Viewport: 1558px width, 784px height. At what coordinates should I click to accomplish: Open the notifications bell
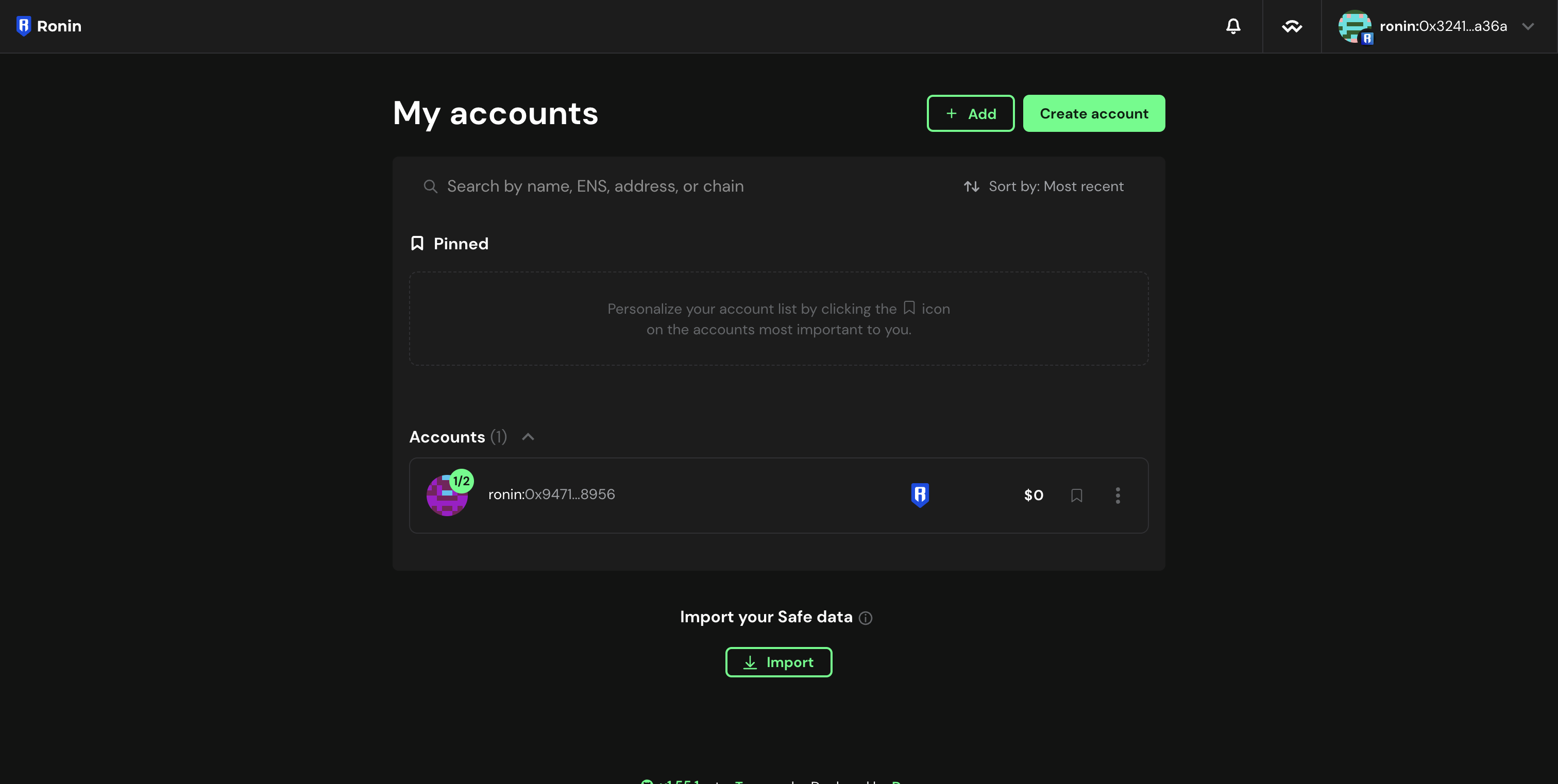1233,26
